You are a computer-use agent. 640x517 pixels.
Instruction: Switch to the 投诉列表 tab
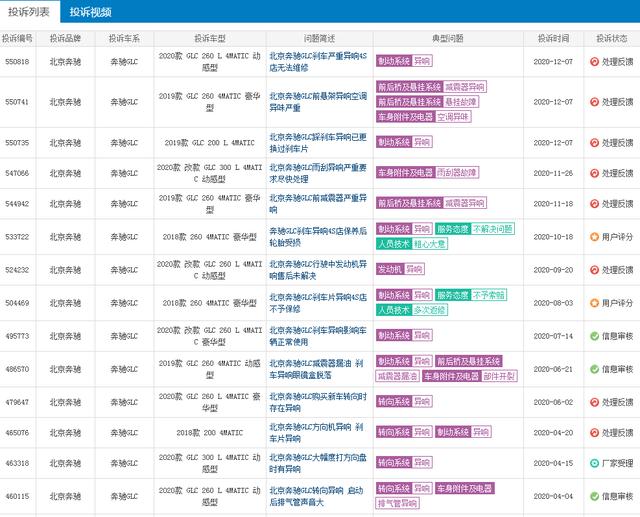pyautogui.click(x=29, y=12)
